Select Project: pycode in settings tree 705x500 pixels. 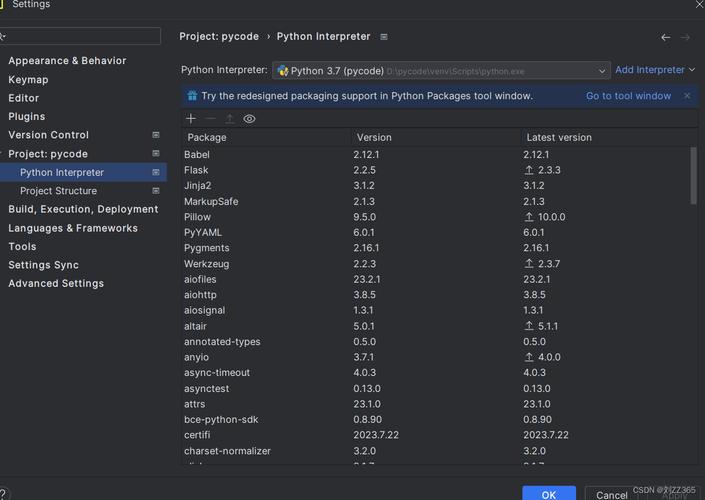[48, 154]
